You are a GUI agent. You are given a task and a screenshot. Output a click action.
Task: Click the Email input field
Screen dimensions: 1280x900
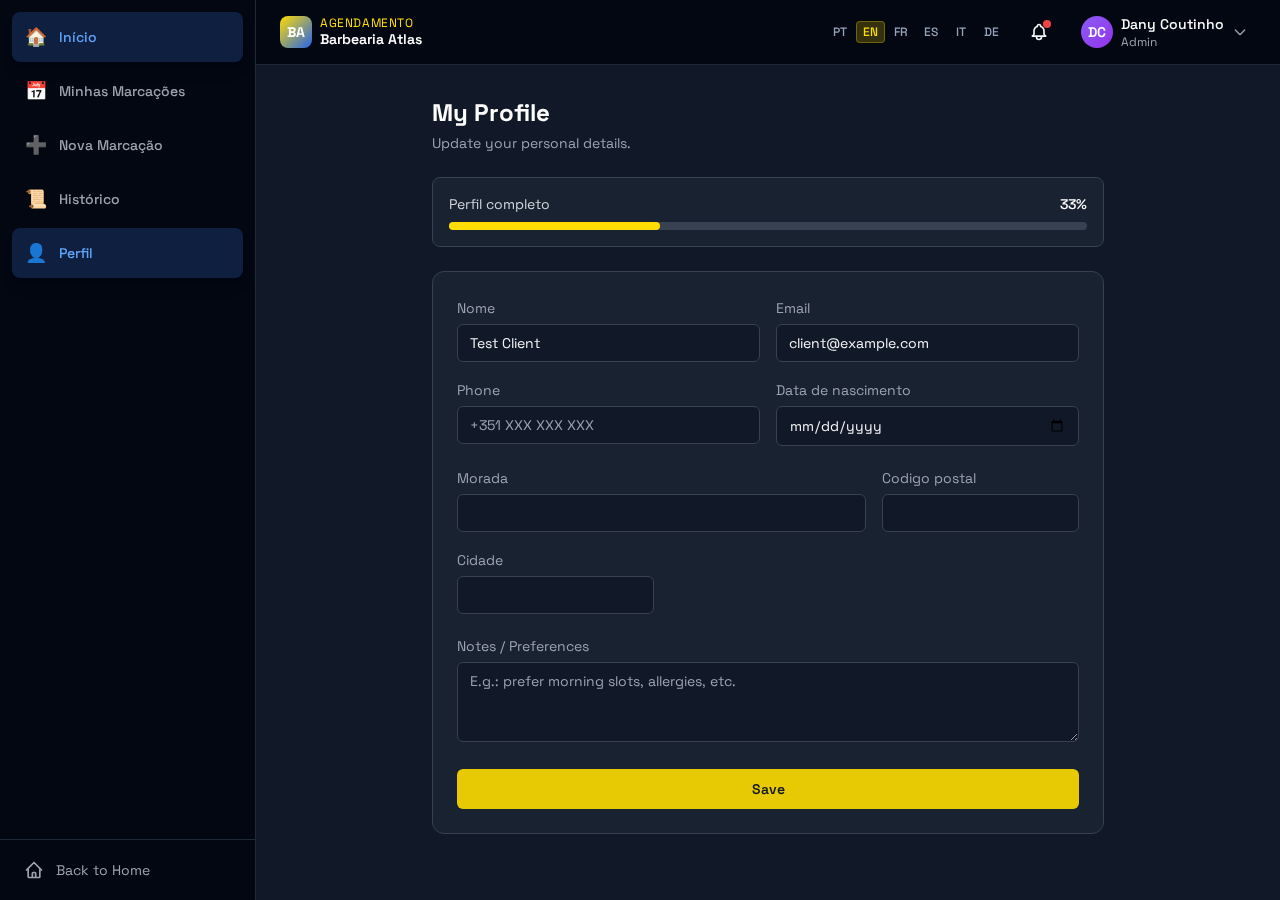click(x=927, y=343)
